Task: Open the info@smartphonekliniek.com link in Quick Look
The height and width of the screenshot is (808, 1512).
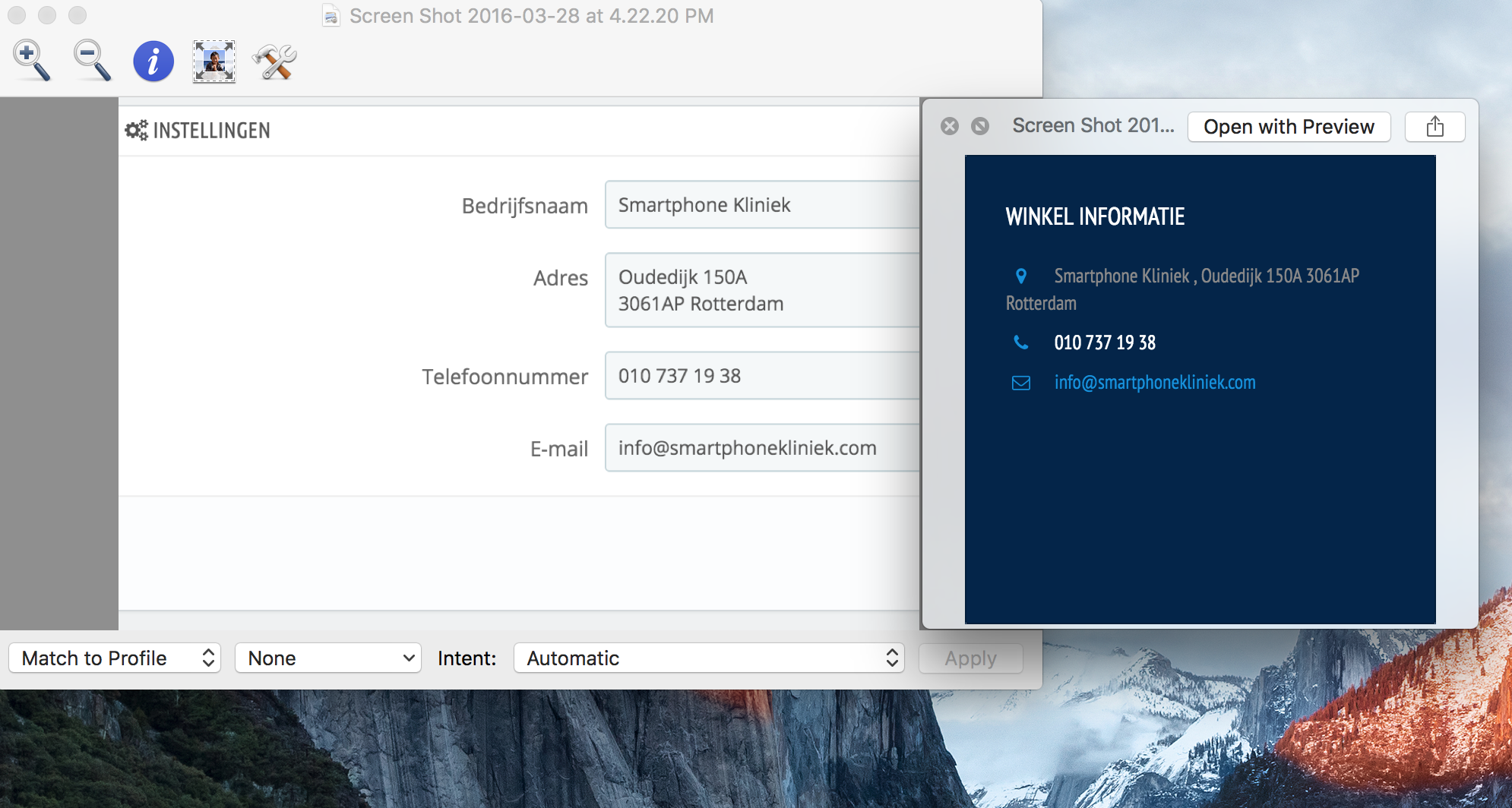Action: pyautogui.click(x=1155, y=383)
